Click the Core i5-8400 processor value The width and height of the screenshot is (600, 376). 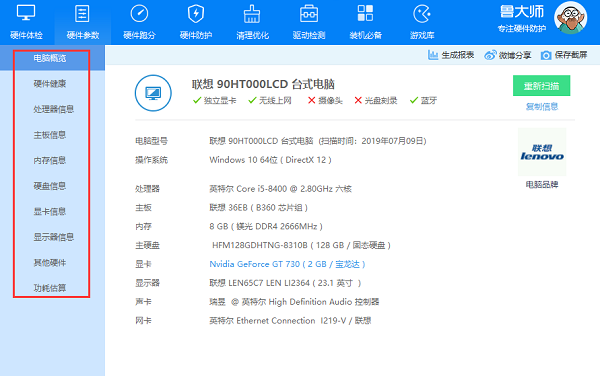280,189
